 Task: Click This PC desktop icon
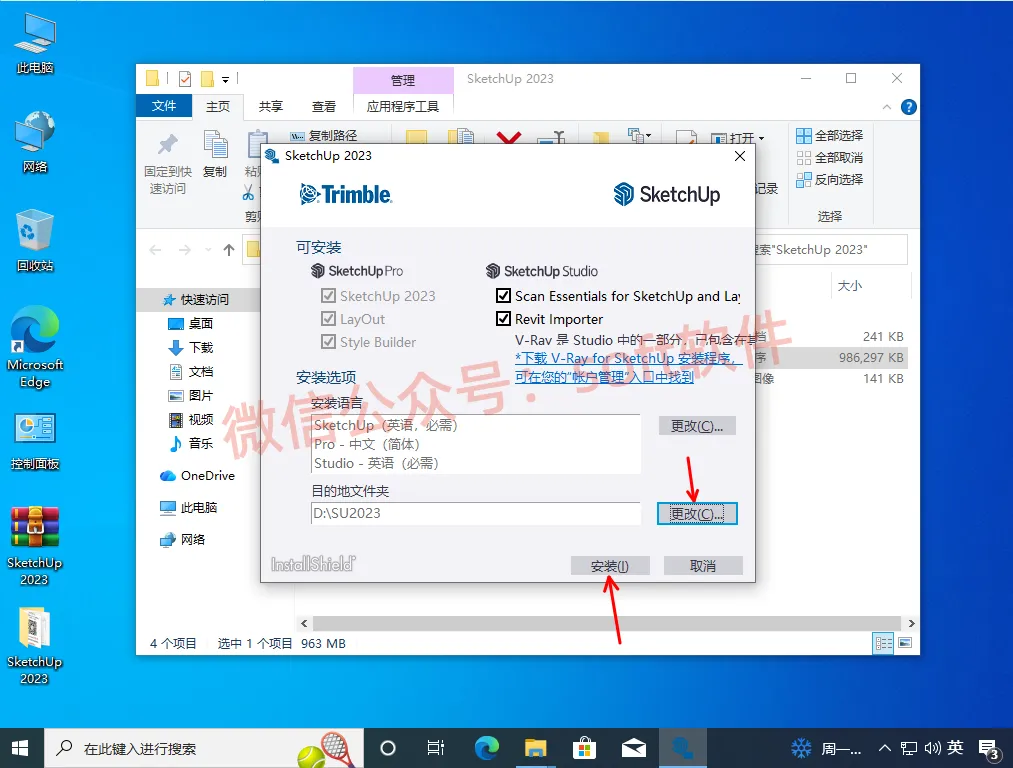pos(35,44)
